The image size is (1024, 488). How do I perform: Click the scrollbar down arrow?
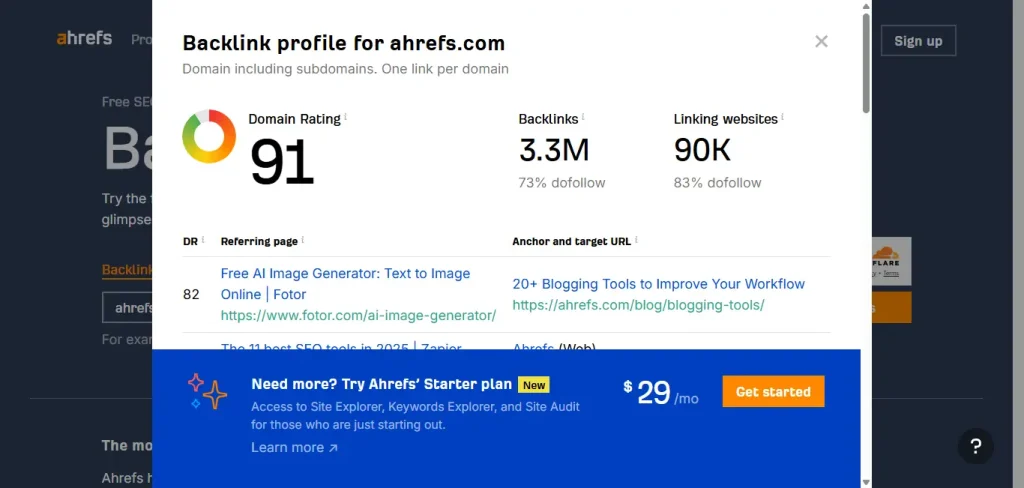[866, 480]
